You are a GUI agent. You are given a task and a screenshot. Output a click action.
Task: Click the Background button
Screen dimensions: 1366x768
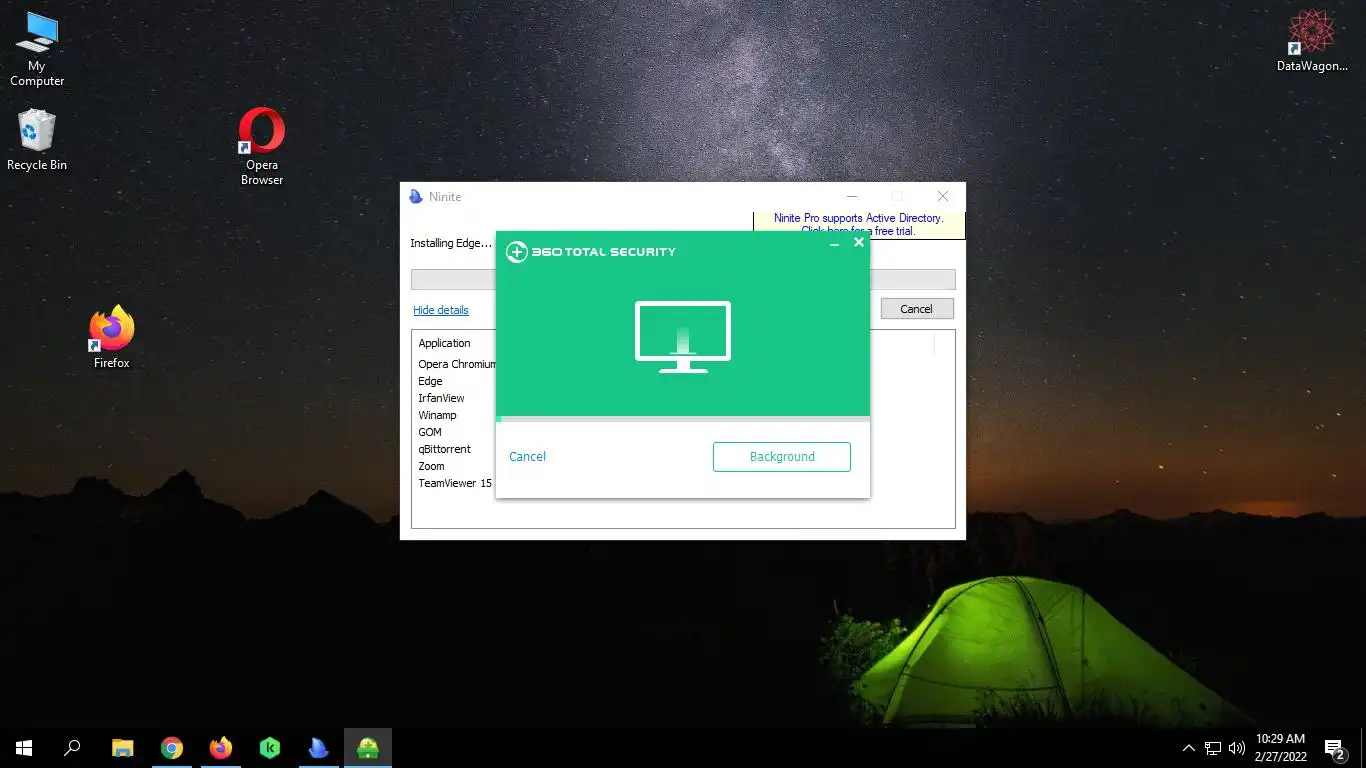click(x=782, y=456)
